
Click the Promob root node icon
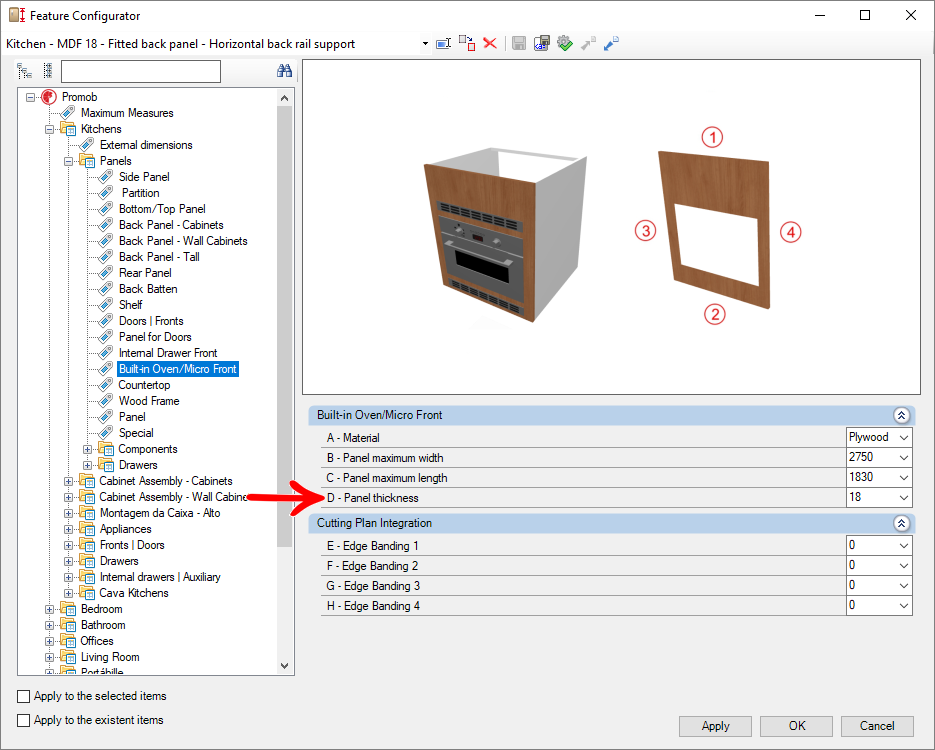coord(49,97)
